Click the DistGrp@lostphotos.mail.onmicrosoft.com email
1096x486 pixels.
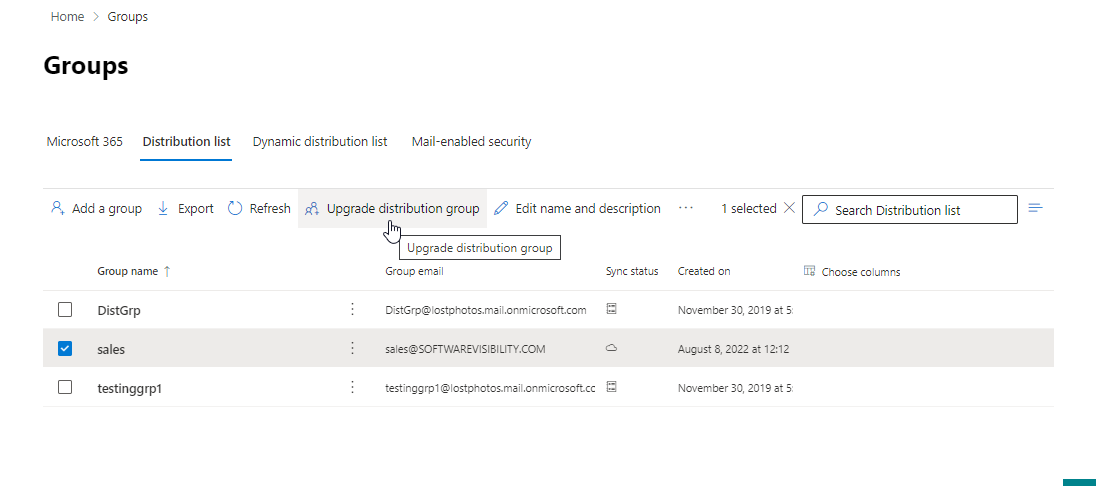486,310
